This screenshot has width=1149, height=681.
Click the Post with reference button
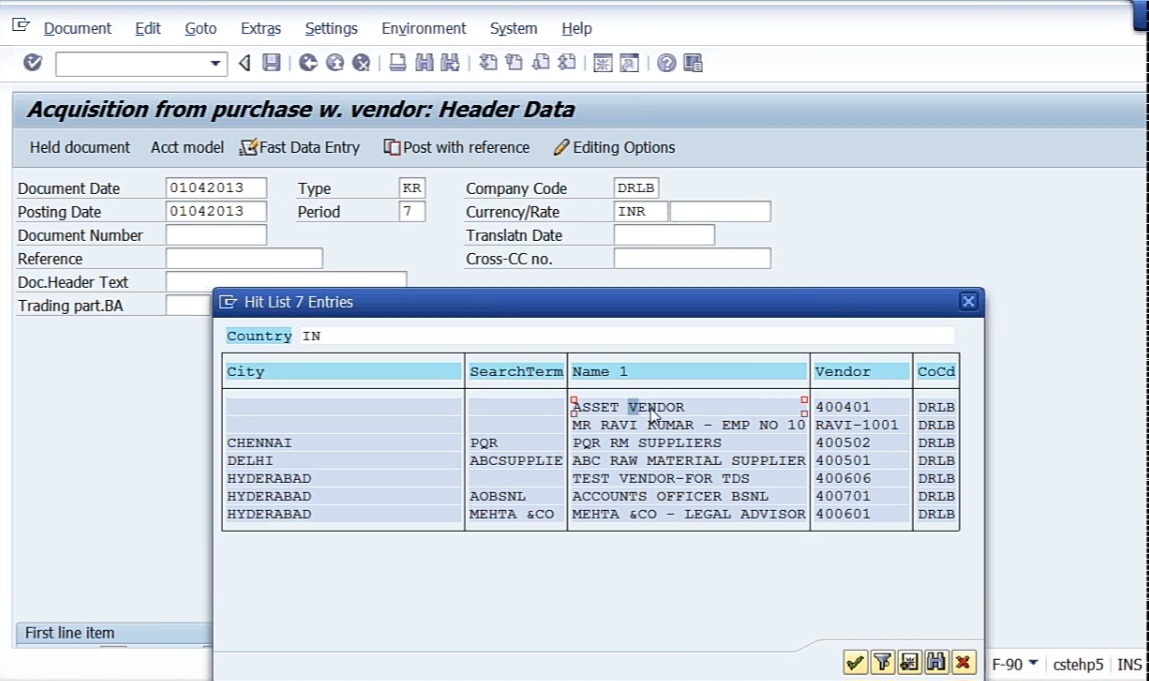pos(457,147)
